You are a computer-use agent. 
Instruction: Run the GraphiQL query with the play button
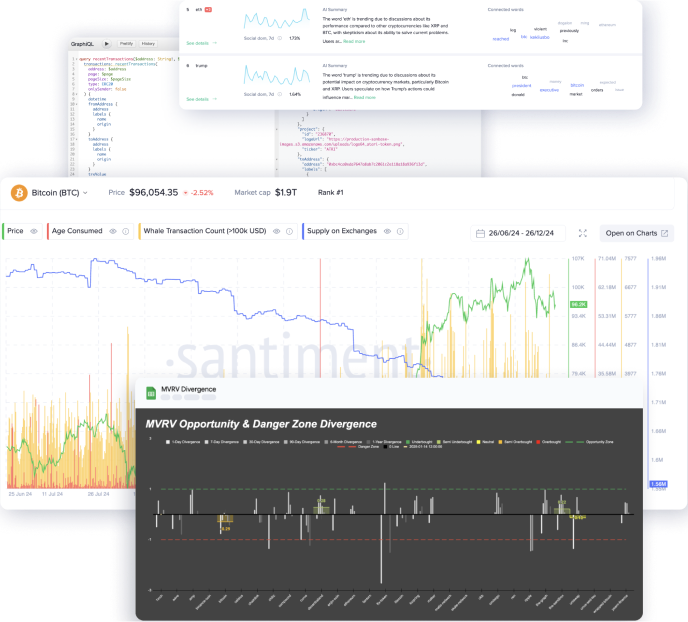coord(107,44)
